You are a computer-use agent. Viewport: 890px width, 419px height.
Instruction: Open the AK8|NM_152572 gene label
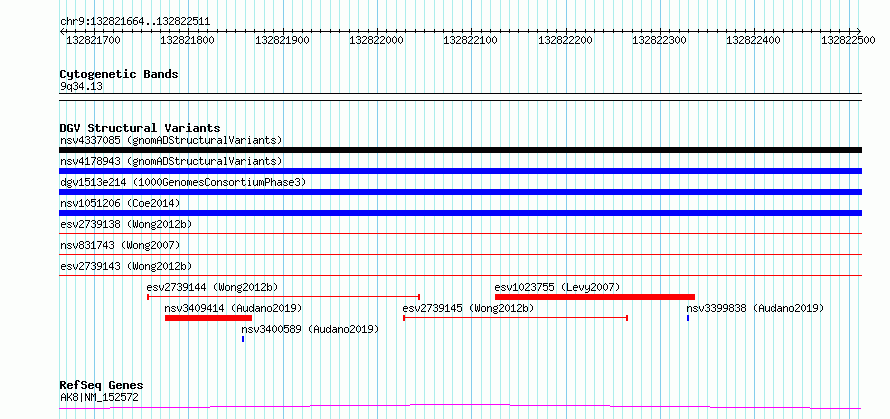point(99,398)
